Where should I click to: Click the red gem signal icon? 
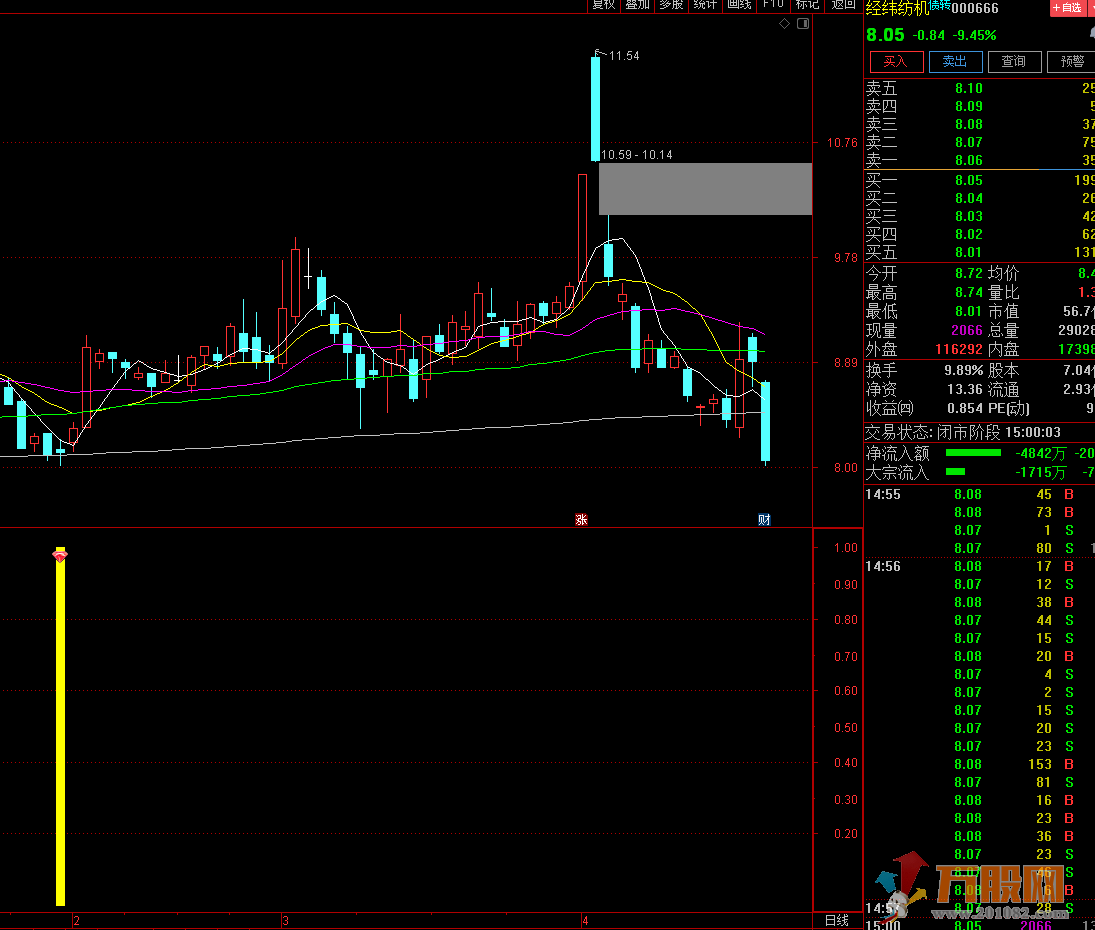click(60, 555)
